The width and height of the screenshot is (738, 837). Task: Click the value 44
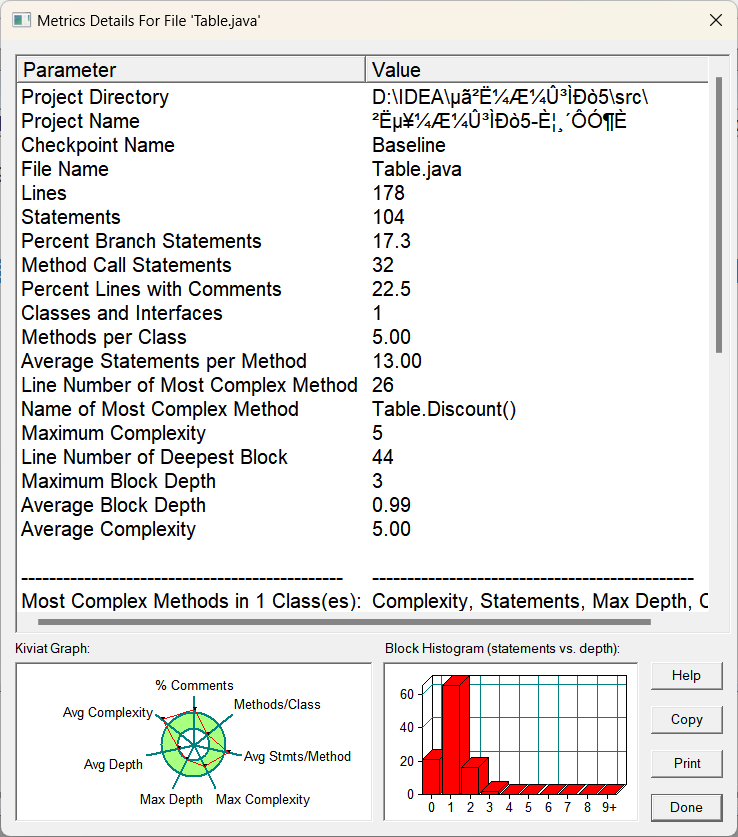(383, 457)
